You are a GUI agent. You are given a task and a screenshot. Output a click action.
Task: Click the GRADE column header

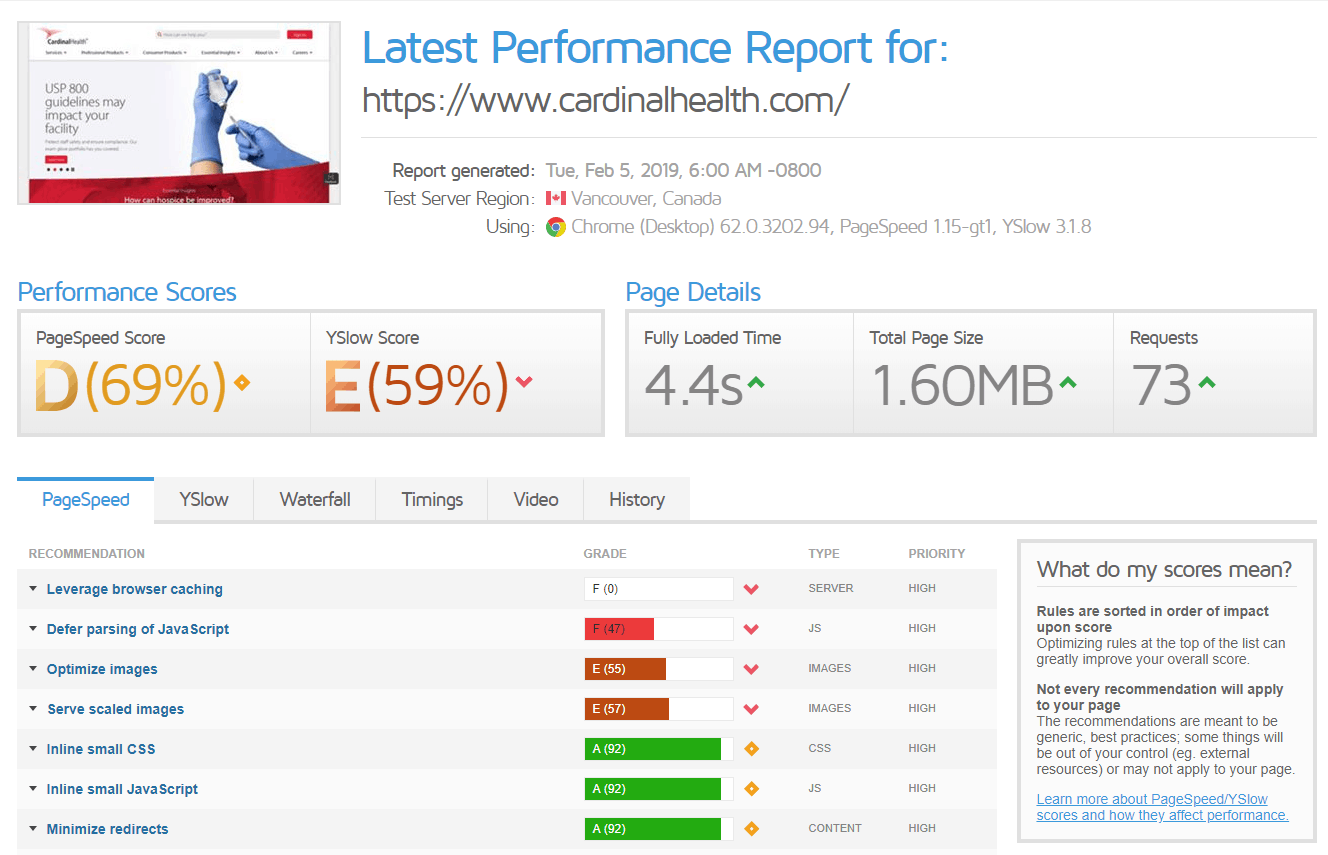pyautogui.click(x=605, y=553)
